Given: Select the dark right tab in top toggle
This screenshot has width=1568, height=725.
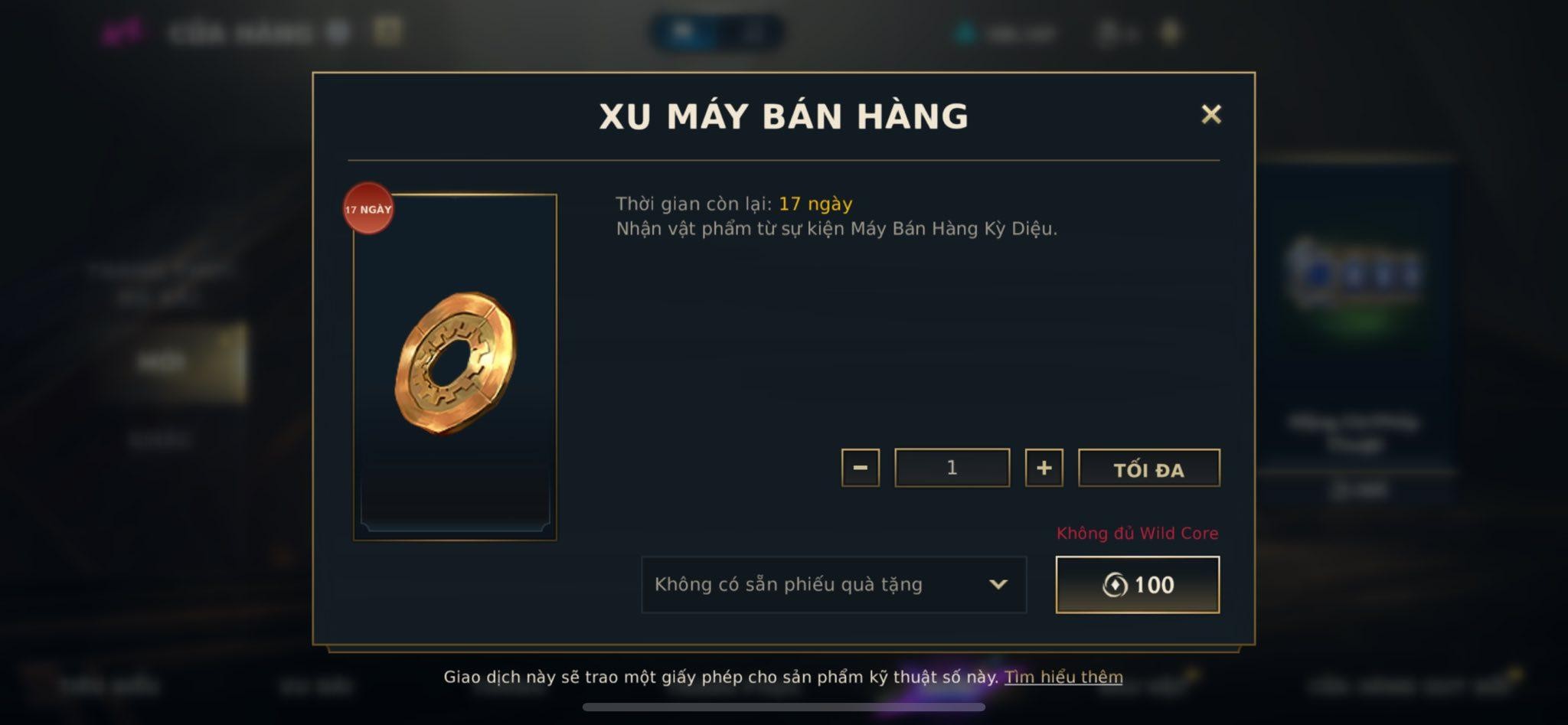Looking at the screenshot, I should click(x=752, y=32).
